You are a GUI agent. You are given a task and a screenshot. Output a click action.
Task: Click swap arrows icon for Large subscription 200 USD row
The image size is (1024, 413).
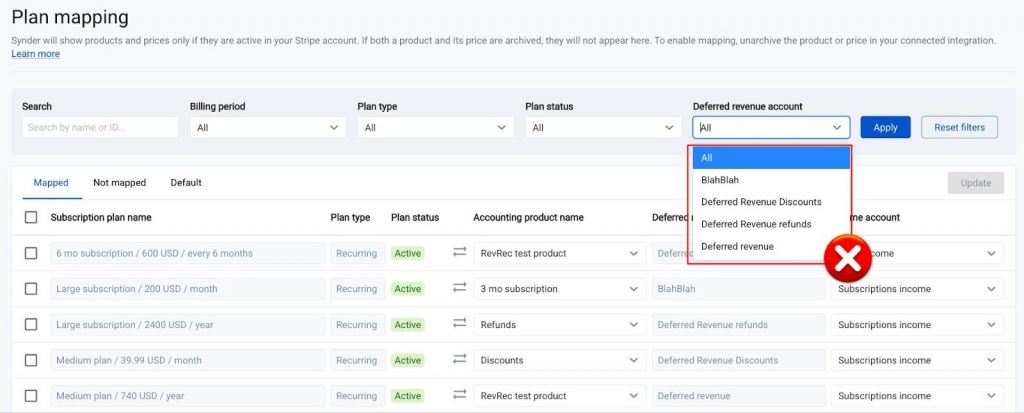[459, 288]
